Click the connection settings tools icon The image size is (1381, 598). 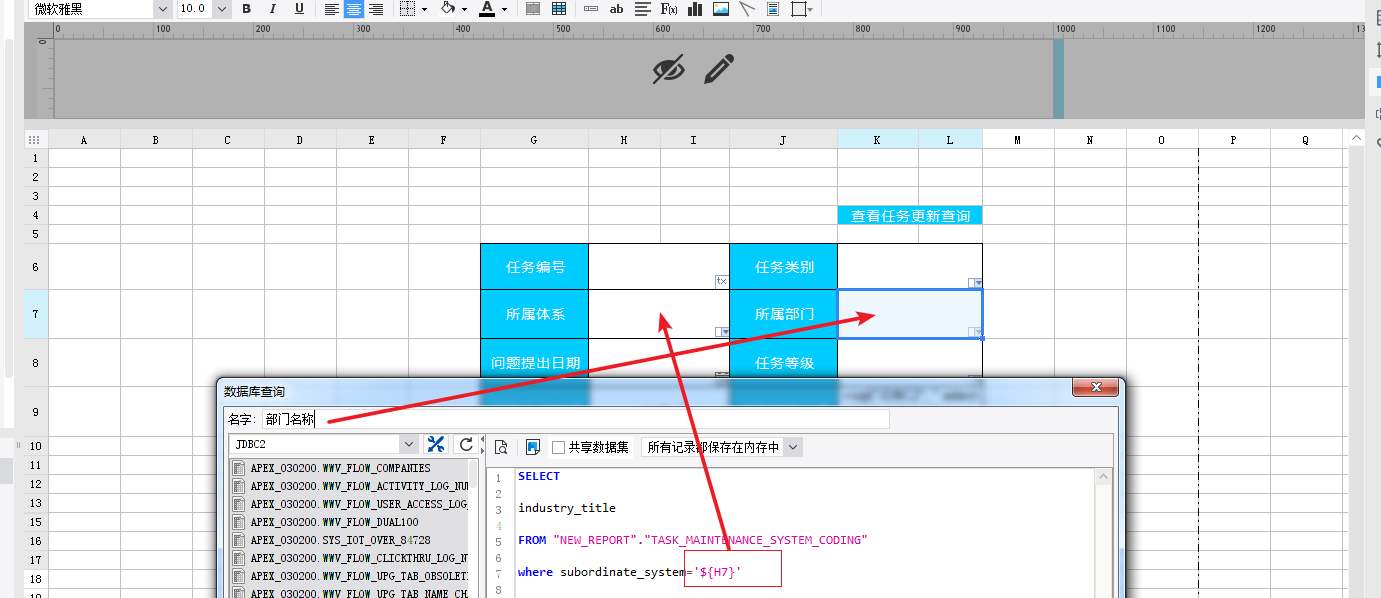[x=436, y=444]
